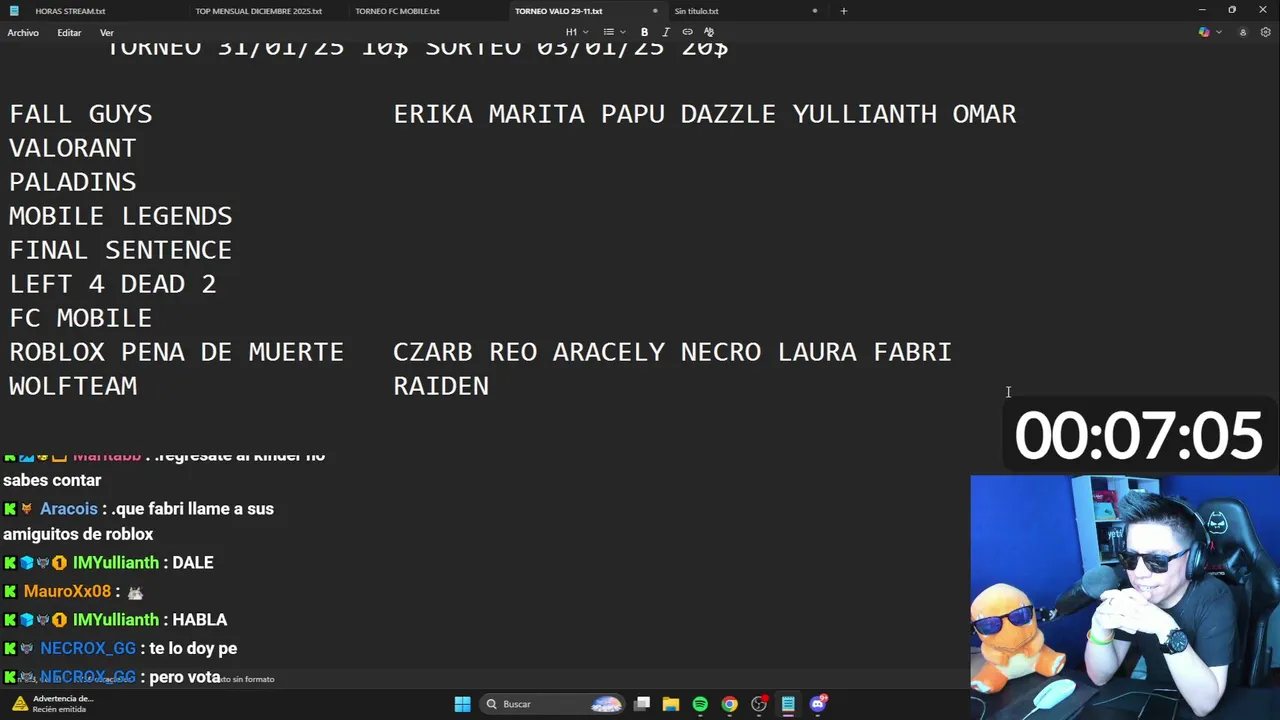Click the name OMAR in Fall Guys row
Viewport: 1280px width, 720px height.
[x=985, y=114]
